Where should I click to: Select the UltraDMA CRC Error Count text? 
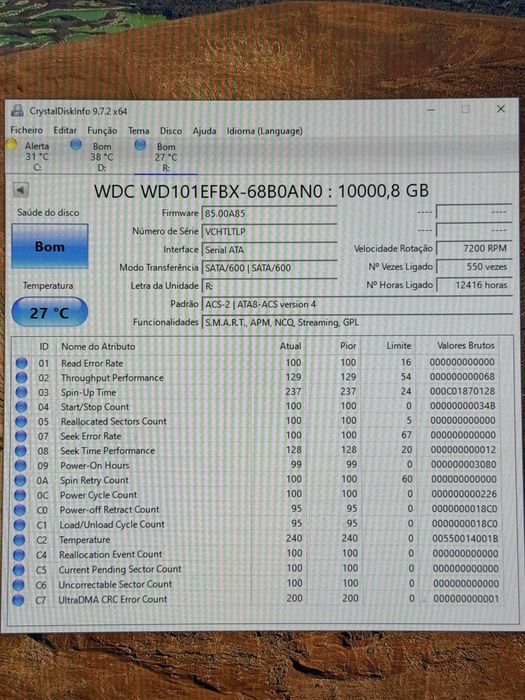point(112,600)
